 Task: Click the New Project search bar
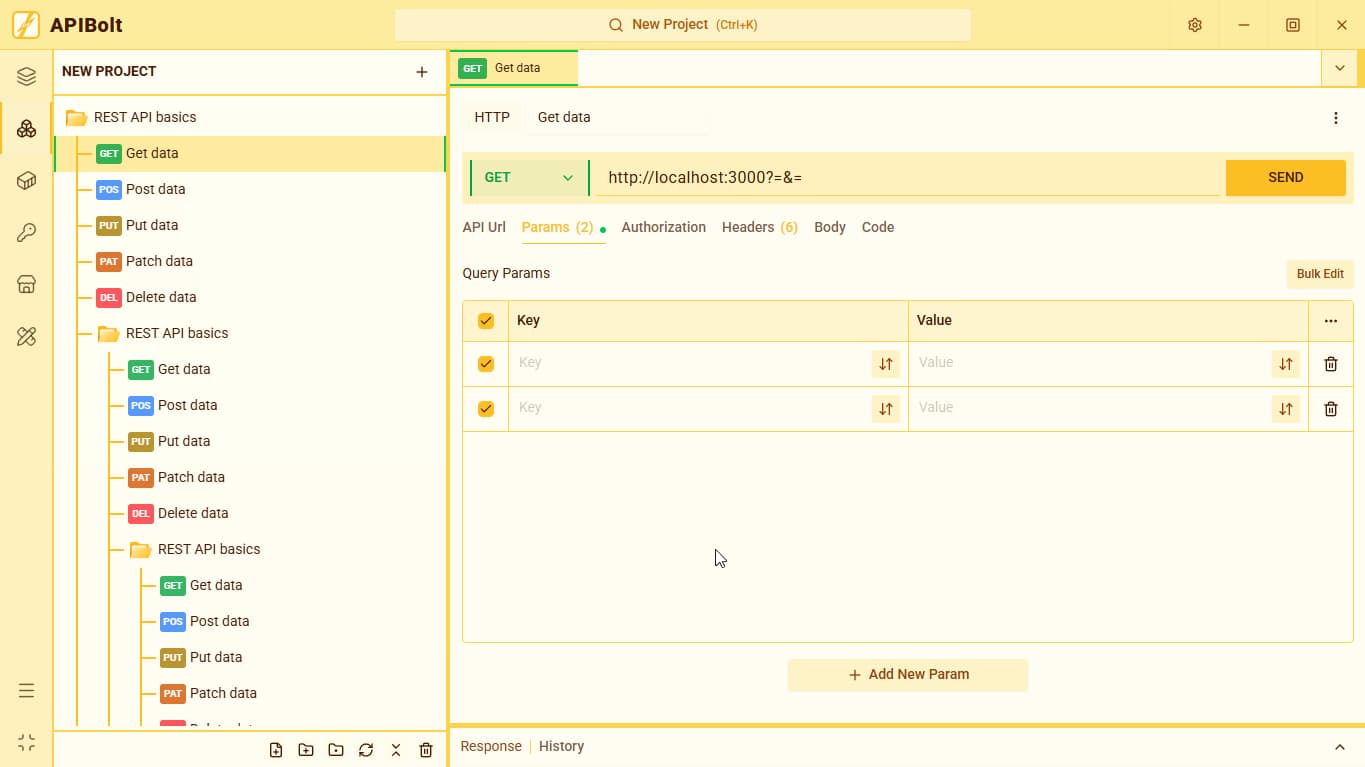click(683, 25)
